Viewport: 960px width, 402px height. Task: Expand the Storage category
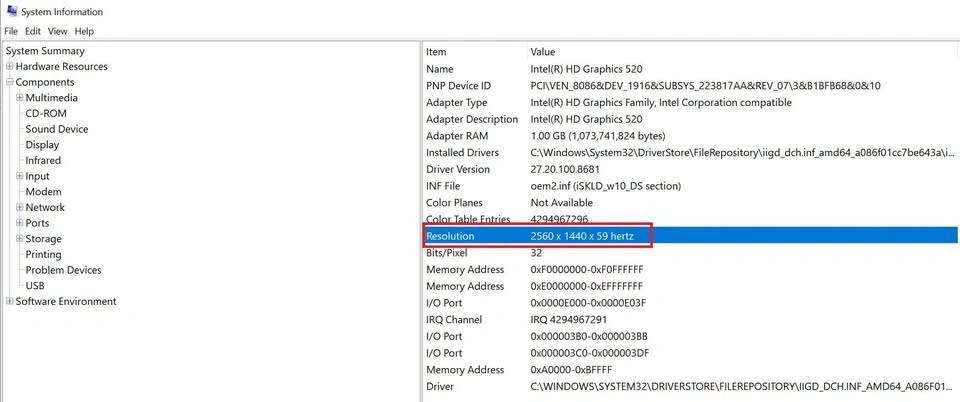point(19,239)
